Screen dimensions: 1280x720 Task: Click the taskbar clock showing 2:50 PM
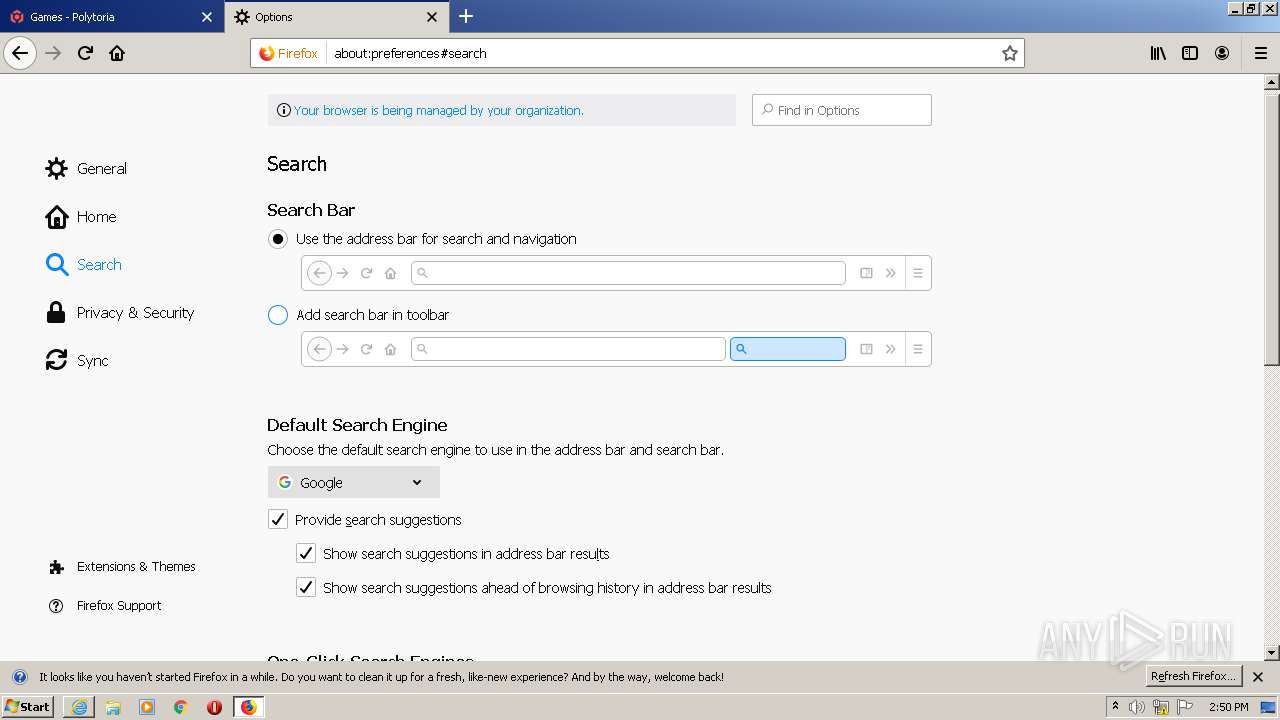(x=1228, y=707)
